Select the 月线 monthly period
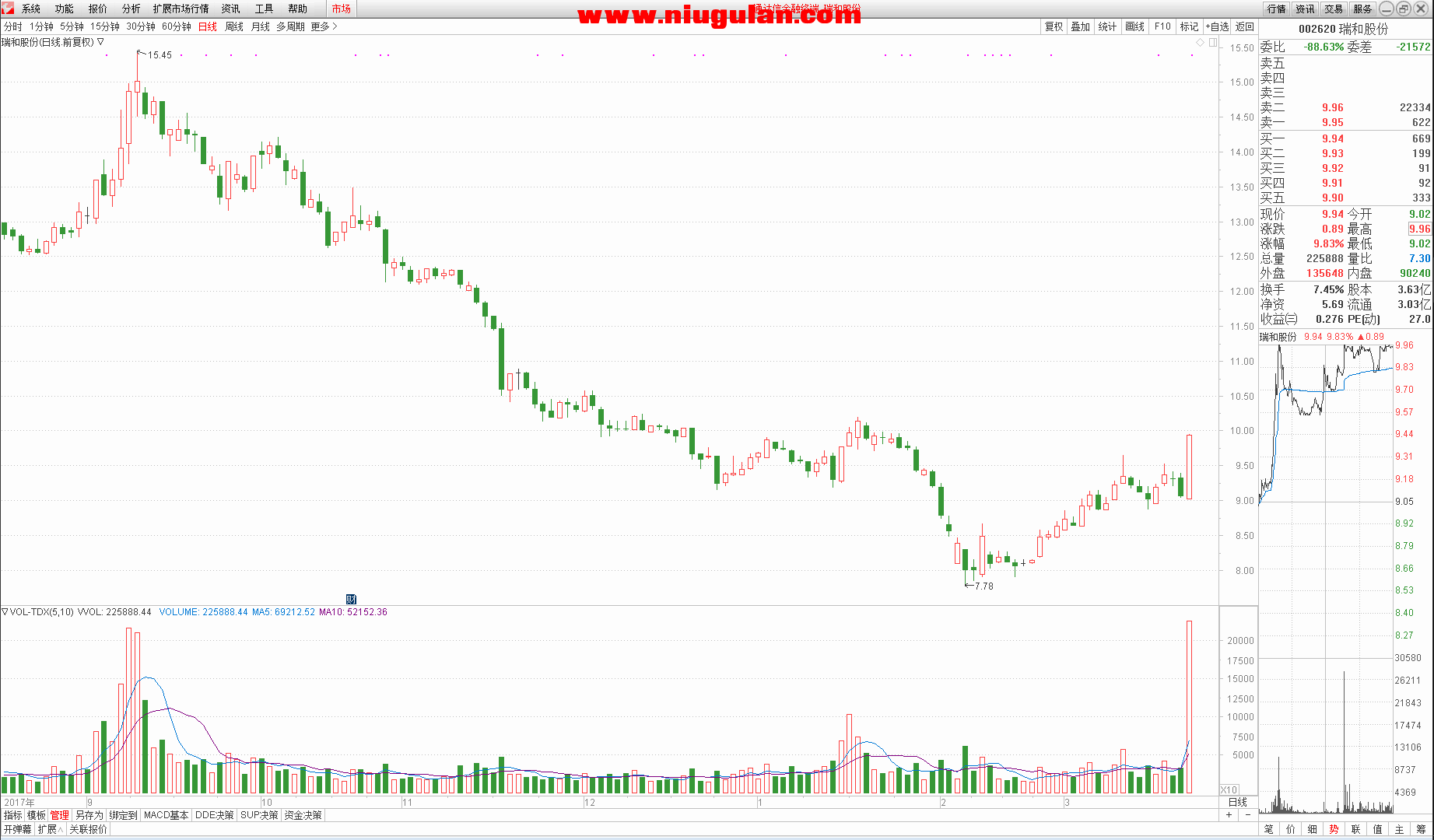 click(261, 26)
